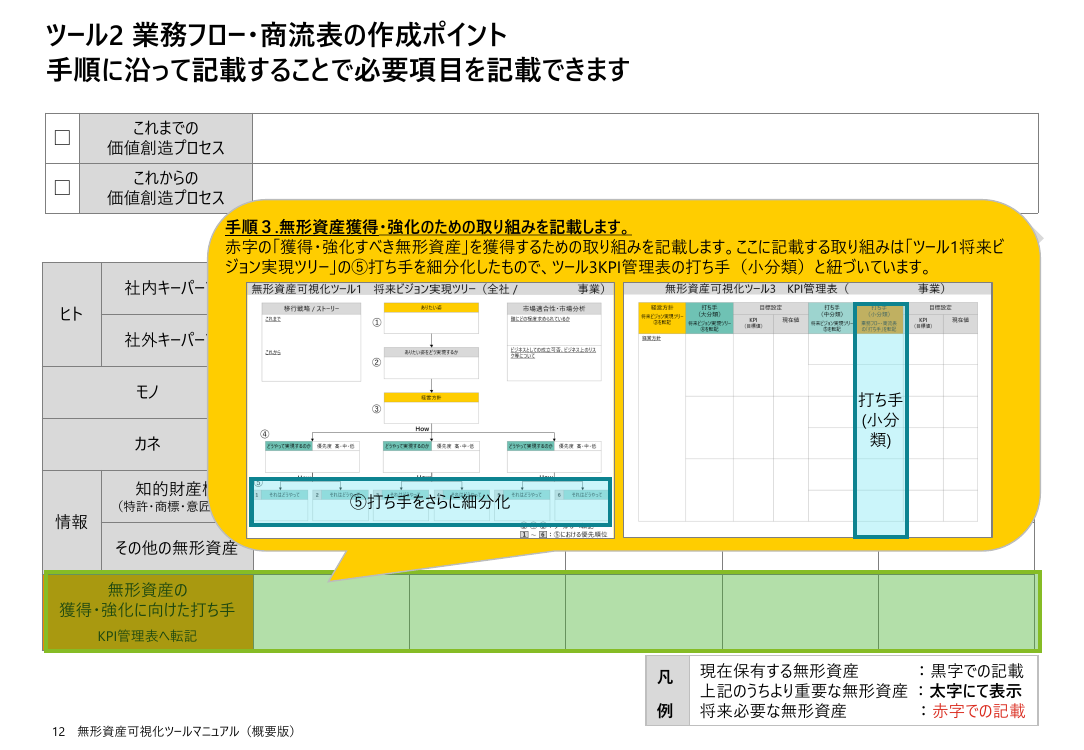Click the red 赤字での記載 legend text
The height and width of the screenshot is (750, 1084).
(979, 711)
